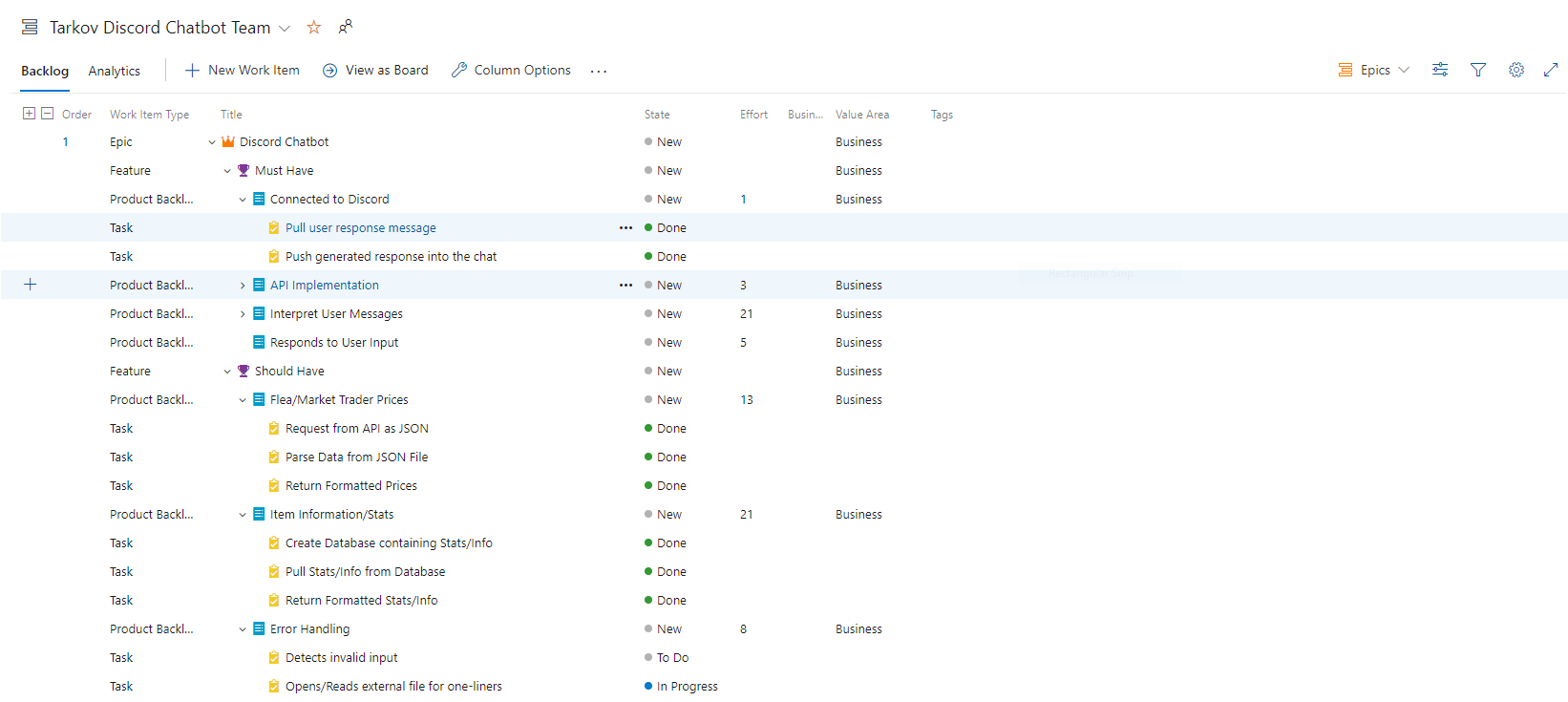Collapse the Discord Chatbot epic

(212, 142)
